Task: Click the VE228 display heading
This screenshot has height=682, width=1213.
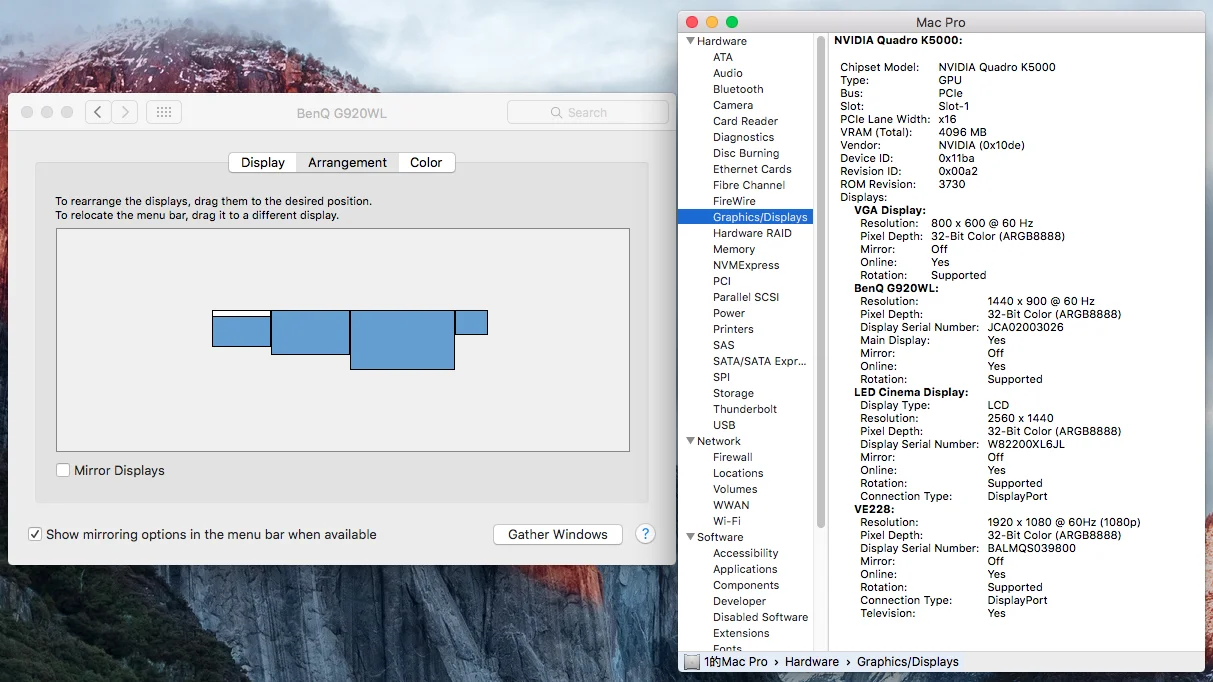Action: tap(873, 509)
